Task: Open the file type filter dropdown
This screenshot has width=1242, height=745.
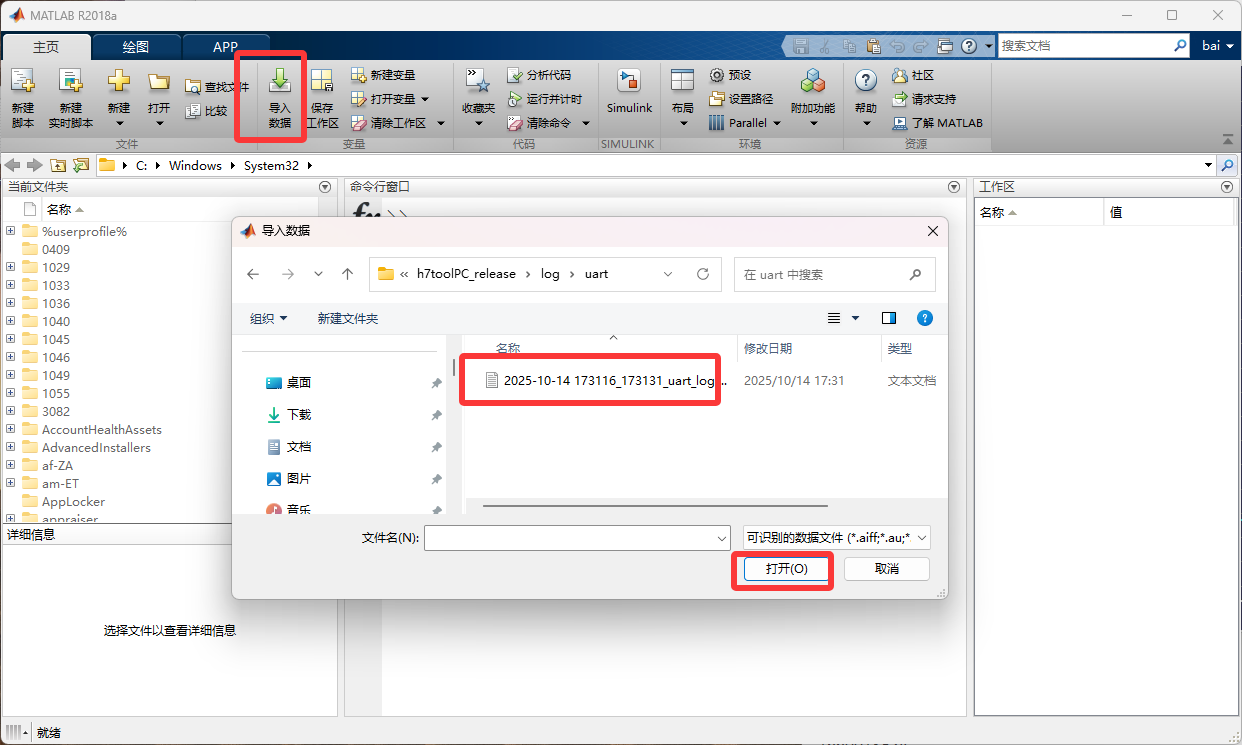Action: pos(837,538)
